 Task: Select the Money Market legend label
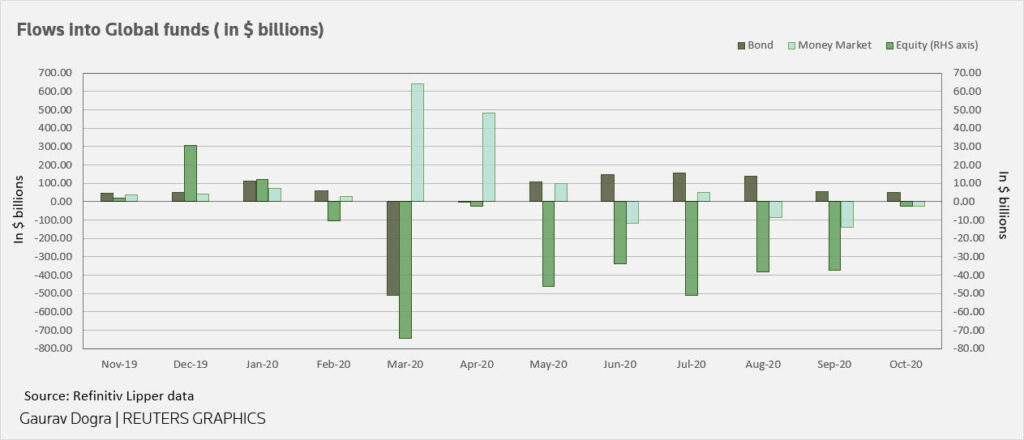837,45
